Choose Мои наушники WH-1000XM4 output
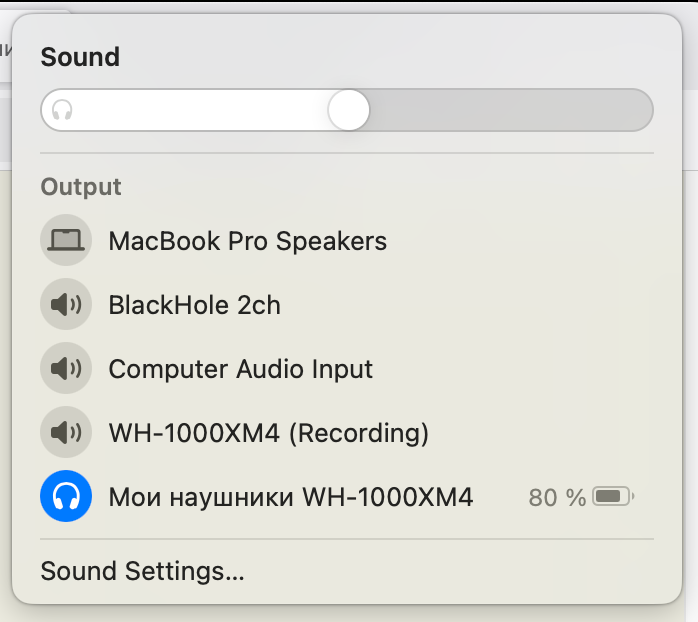This screenshot has width=698, height=622. (290, 497)
